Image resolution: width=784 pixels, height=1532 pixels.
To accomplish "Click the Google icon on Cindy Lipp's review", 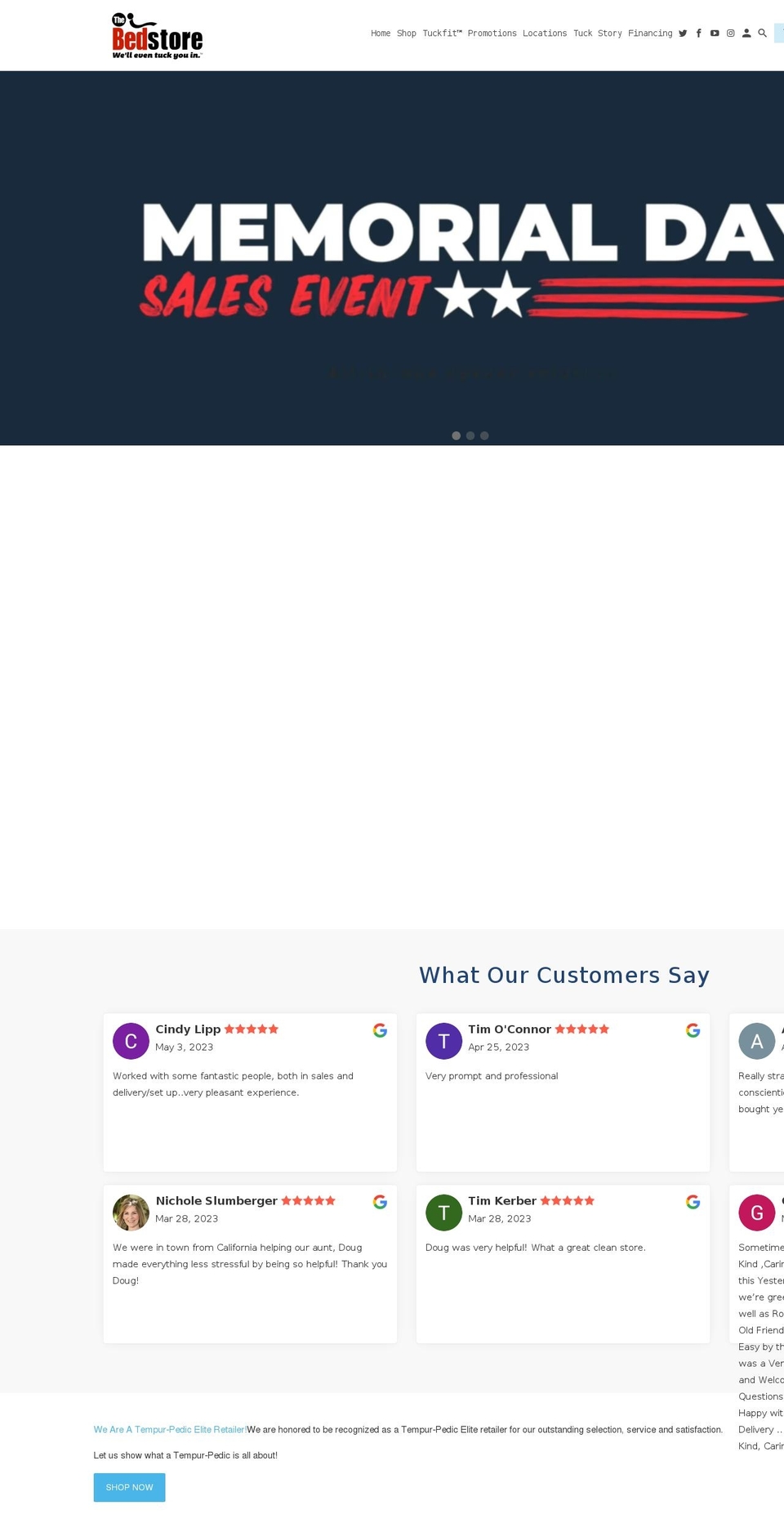I will [380, 1030].
